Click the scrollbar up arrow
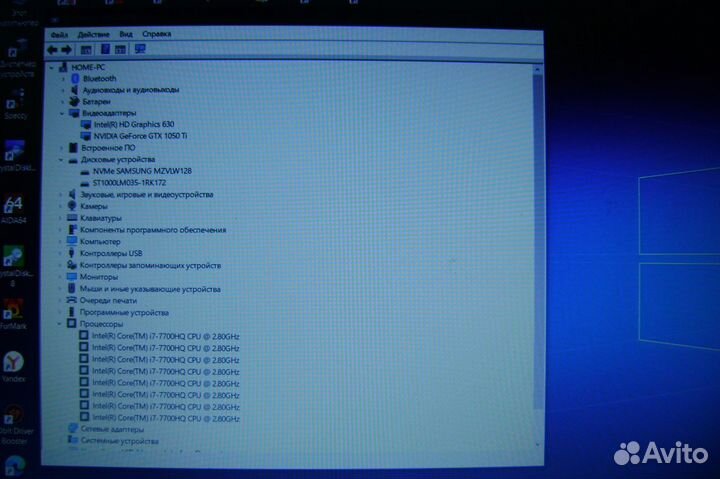Viewport: 720px width, 479px height. [537, 69]
